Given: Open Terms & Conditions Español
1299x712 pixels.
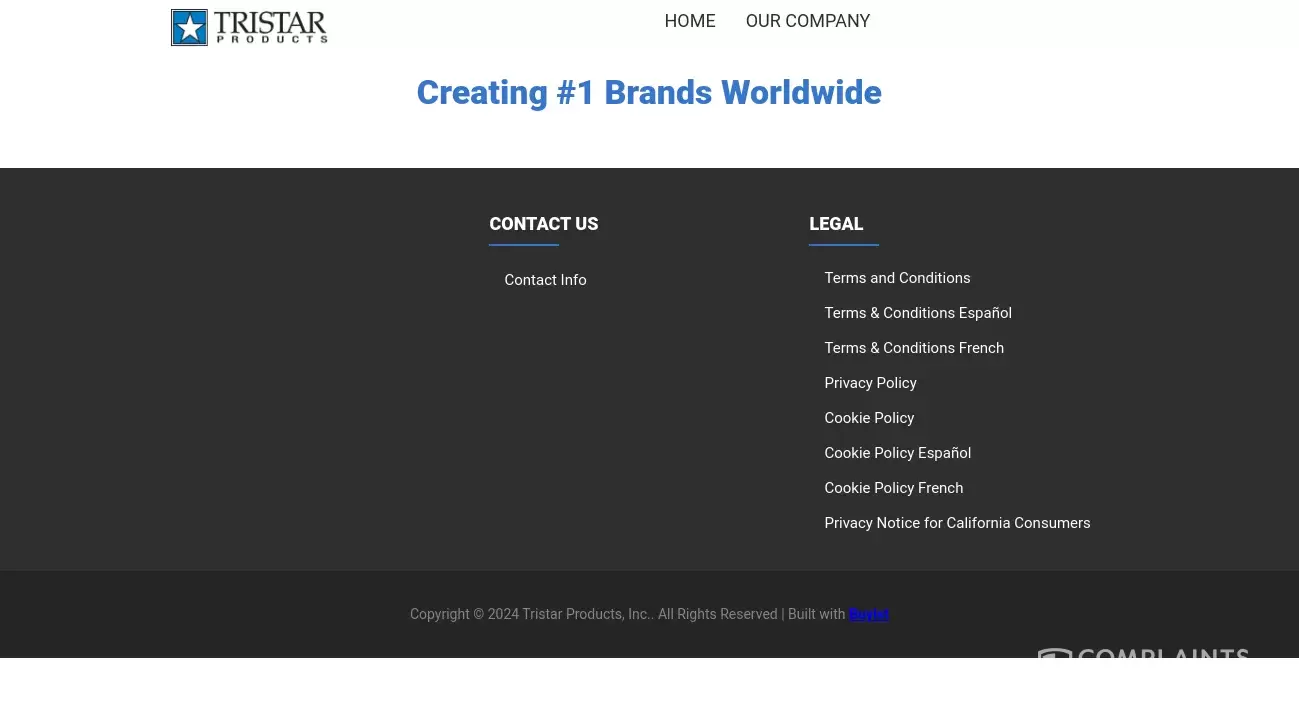Looking at the screenshot, I should tap(918, 313).
